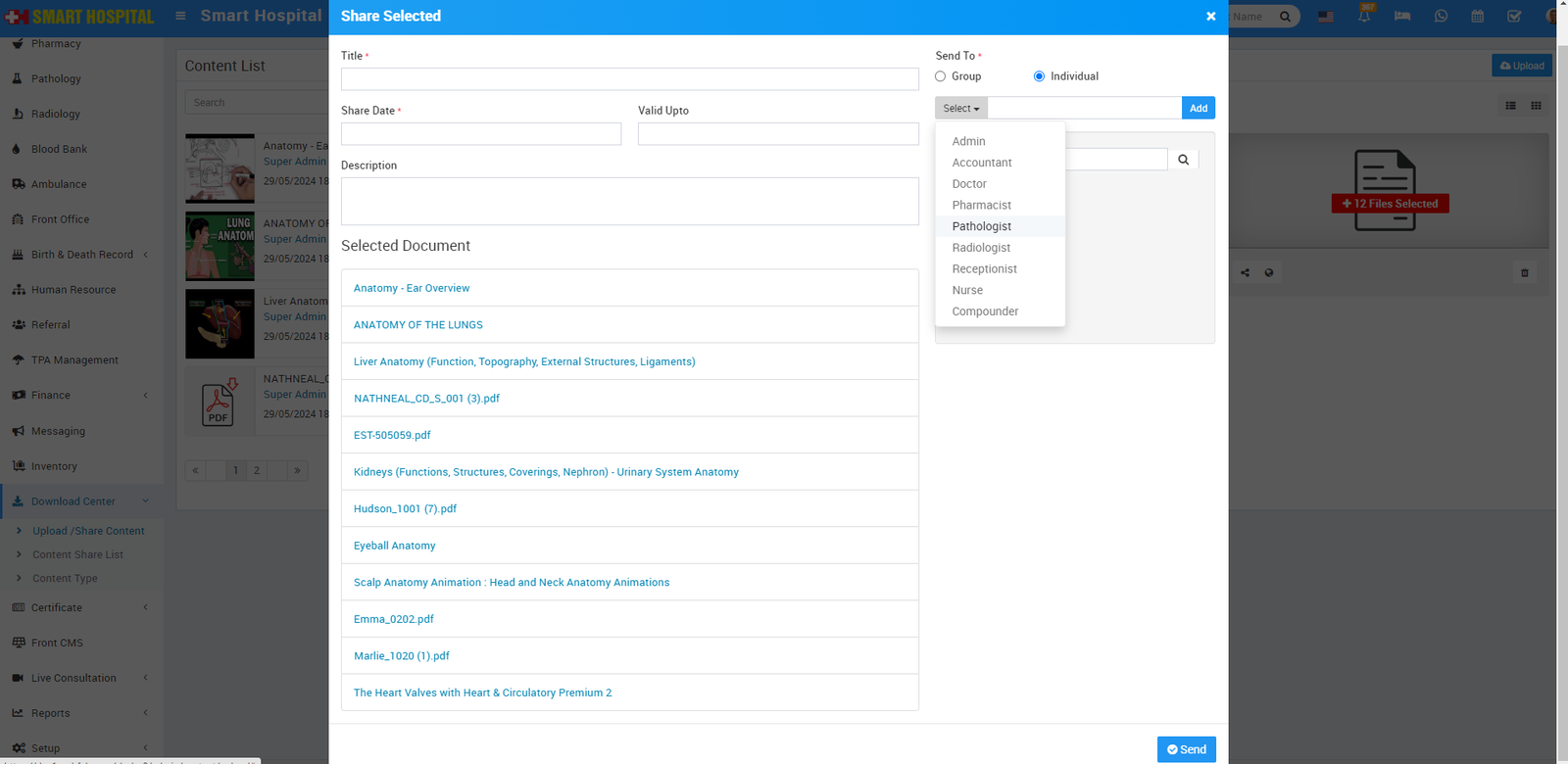1568x764 pixels.
Task: Pick Nurse in the role dropdown
Action: [x=967, y=290]
